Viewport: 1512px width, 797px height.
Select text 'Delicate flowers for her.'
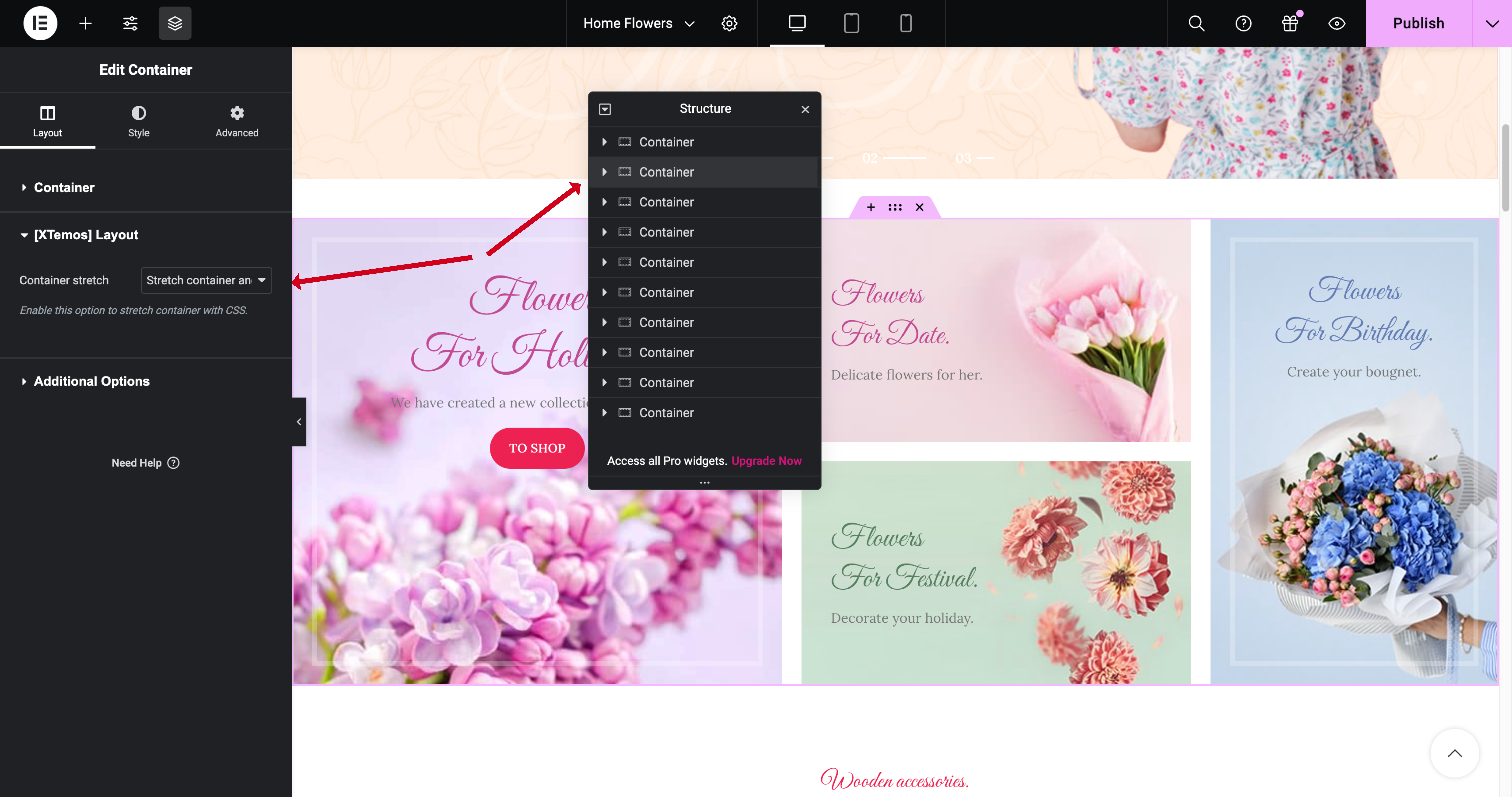click(906, 375)
